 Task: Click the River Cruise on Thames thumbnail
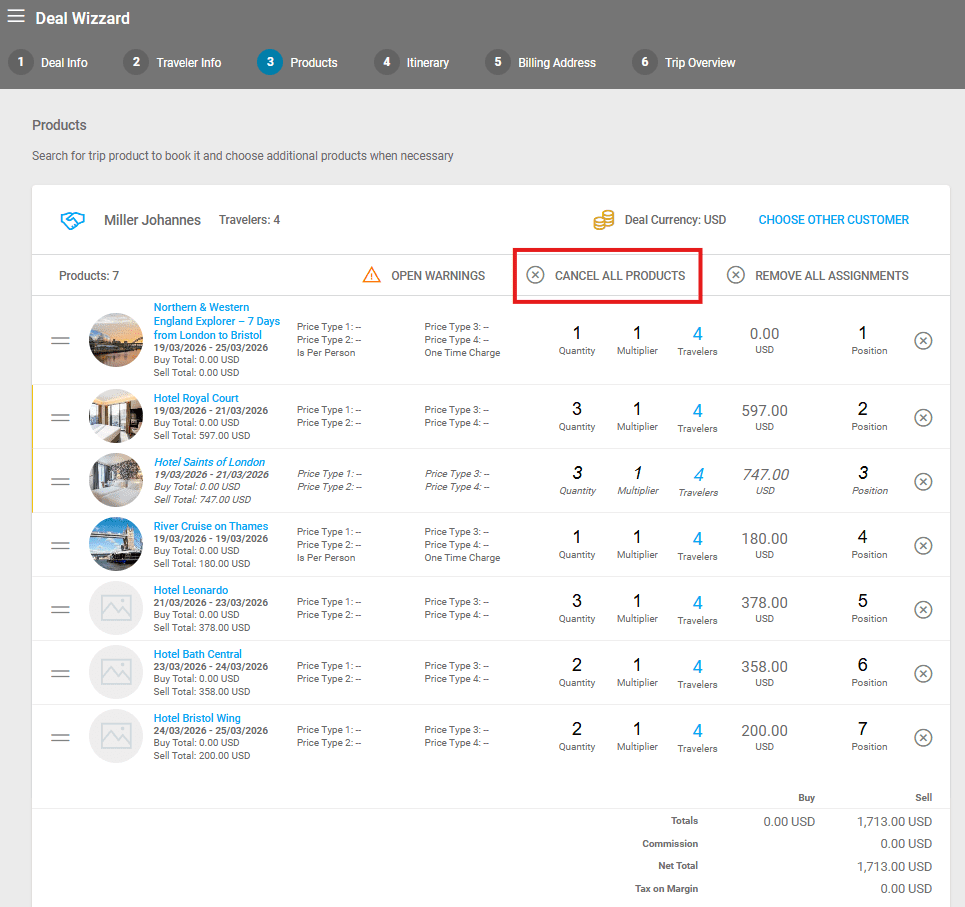pos(116,545)
